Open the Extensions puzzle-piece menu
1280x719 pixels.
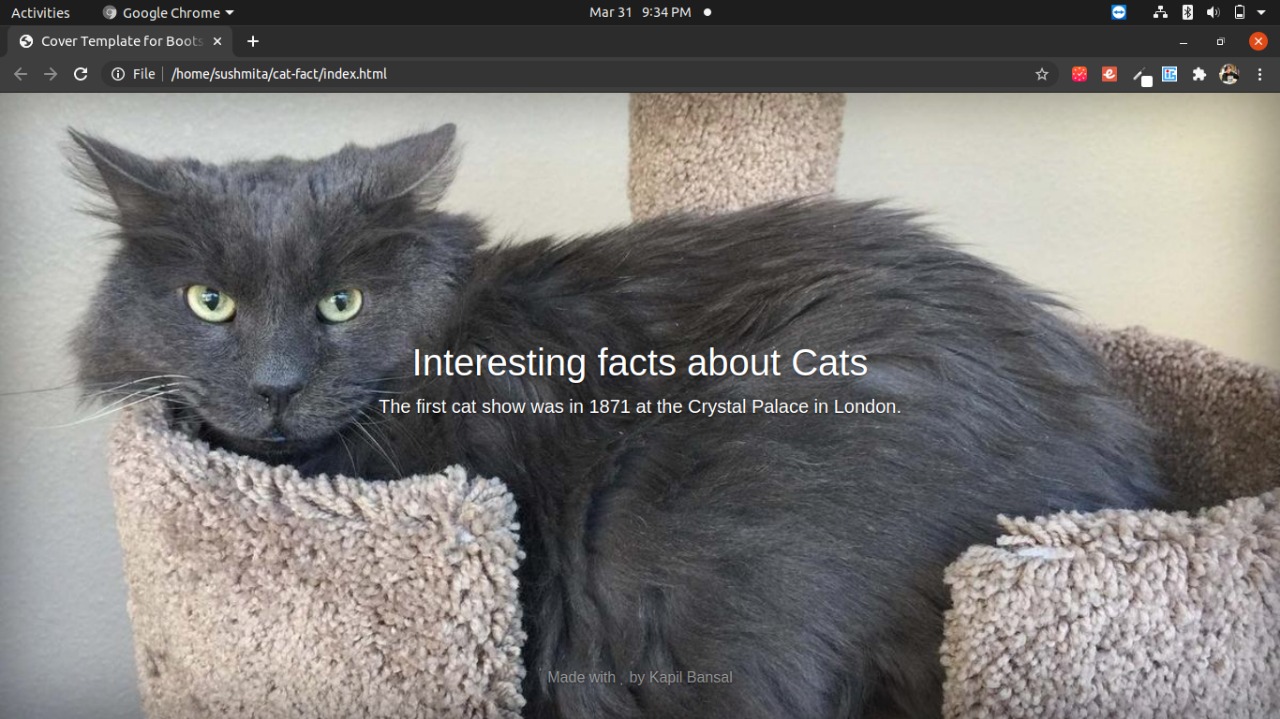click(x=1199, y=73)
